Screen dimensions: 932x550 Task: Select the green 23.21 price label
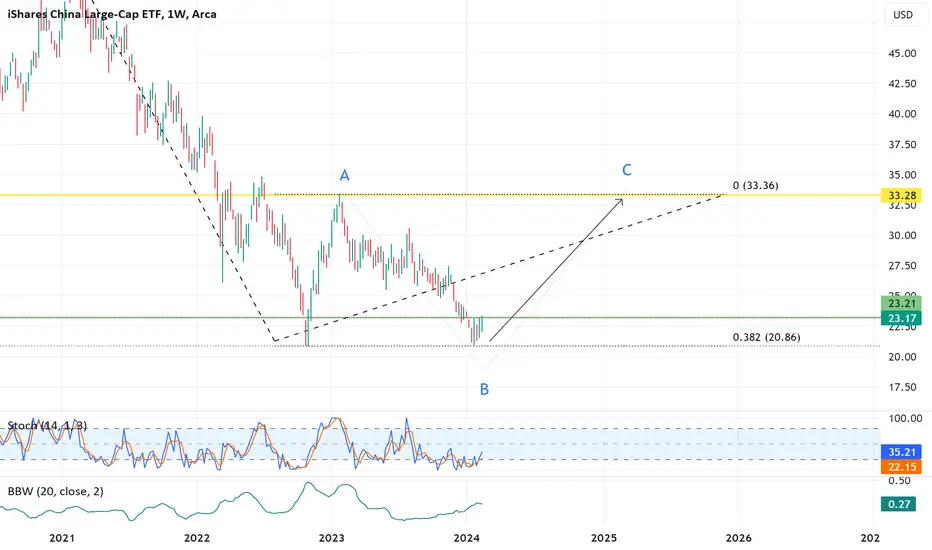coord(901,304)
